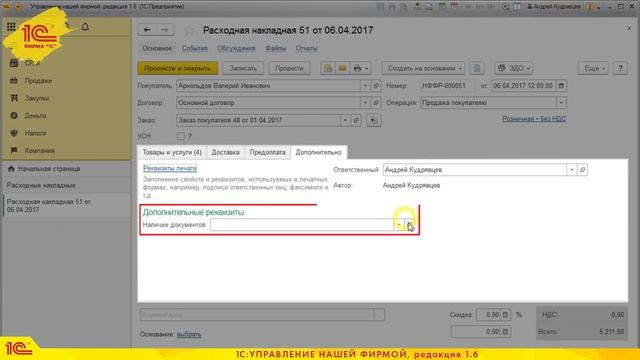This screenshot has width=640, height=360.
Task: Click icon right of Создать на основании
Action: (x=477, y=68)
